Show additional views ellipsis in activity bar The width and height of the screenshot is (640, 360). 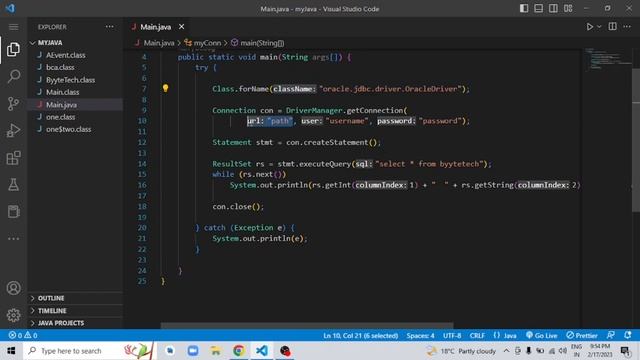tap(13, 239)
